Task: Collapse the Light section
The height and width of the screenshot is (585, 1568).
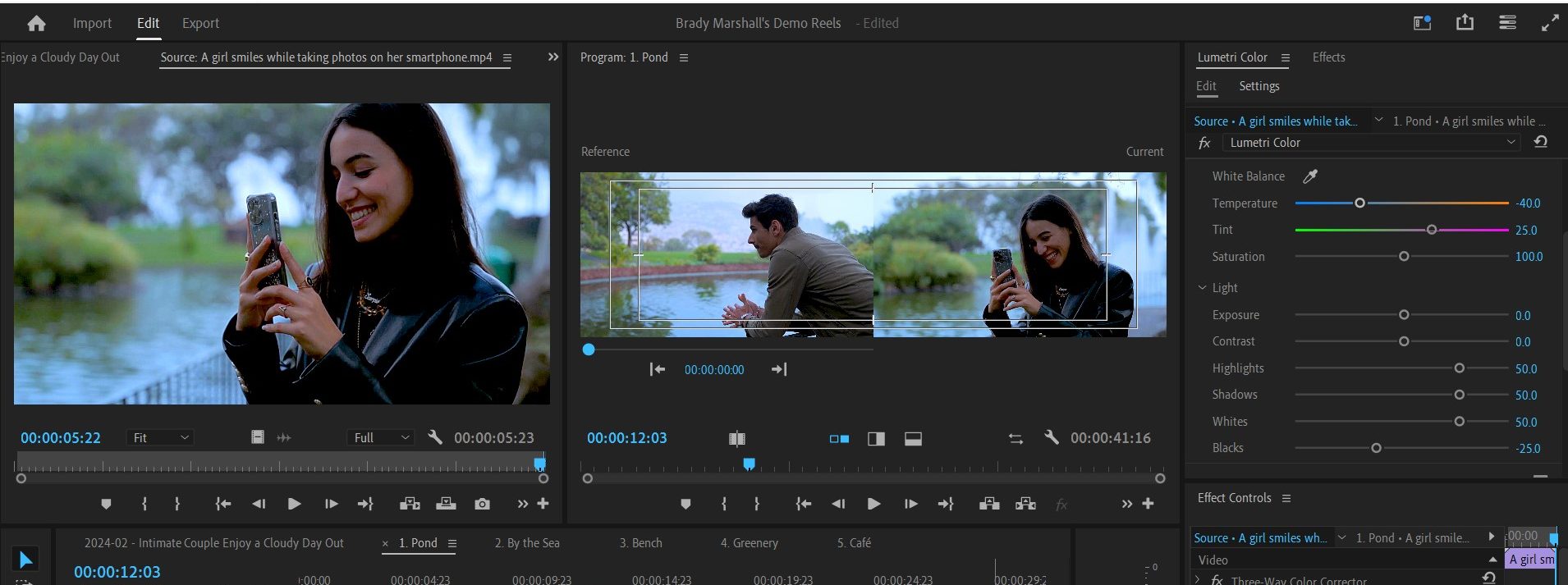Action: click(x=1202, y=287)
